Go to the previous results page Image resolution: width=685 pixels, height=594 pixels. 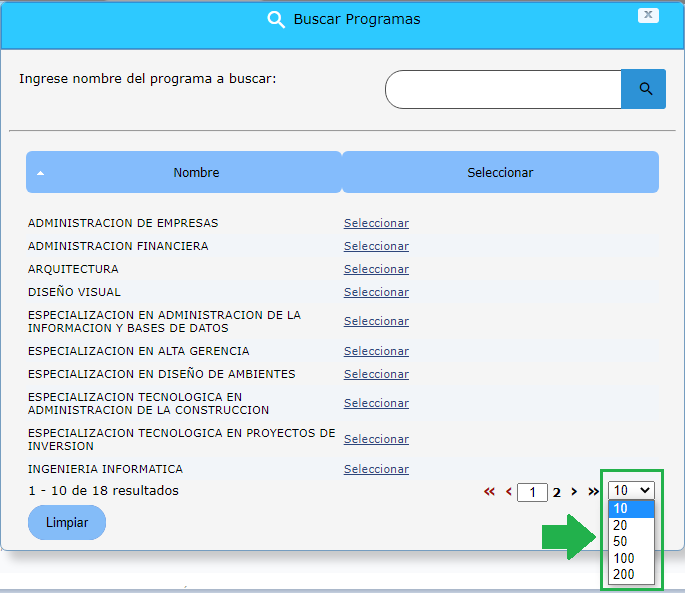click(x=508, y=492)
